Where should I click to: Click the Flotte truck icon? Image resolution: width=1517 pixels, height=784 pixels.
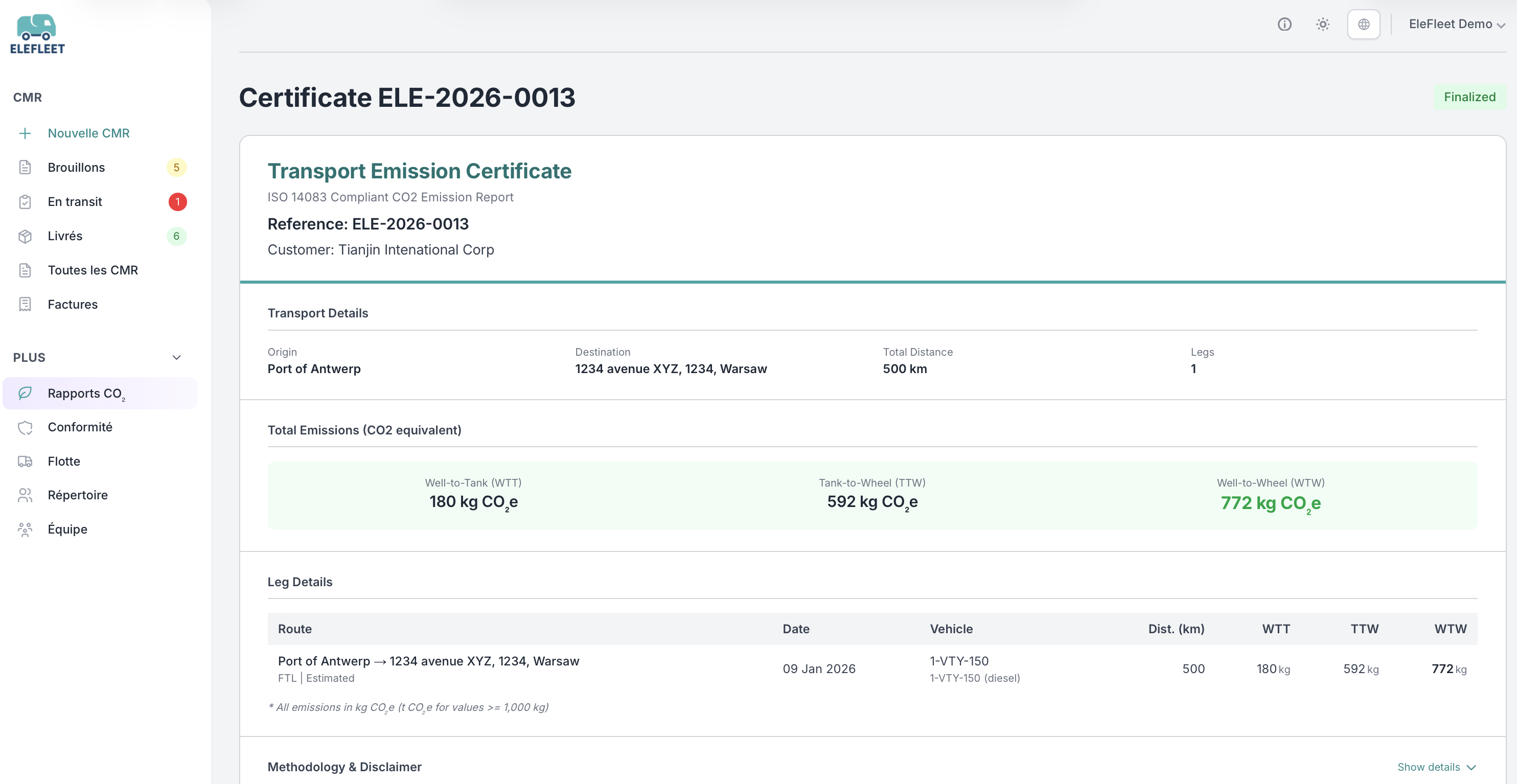(25, 461)
